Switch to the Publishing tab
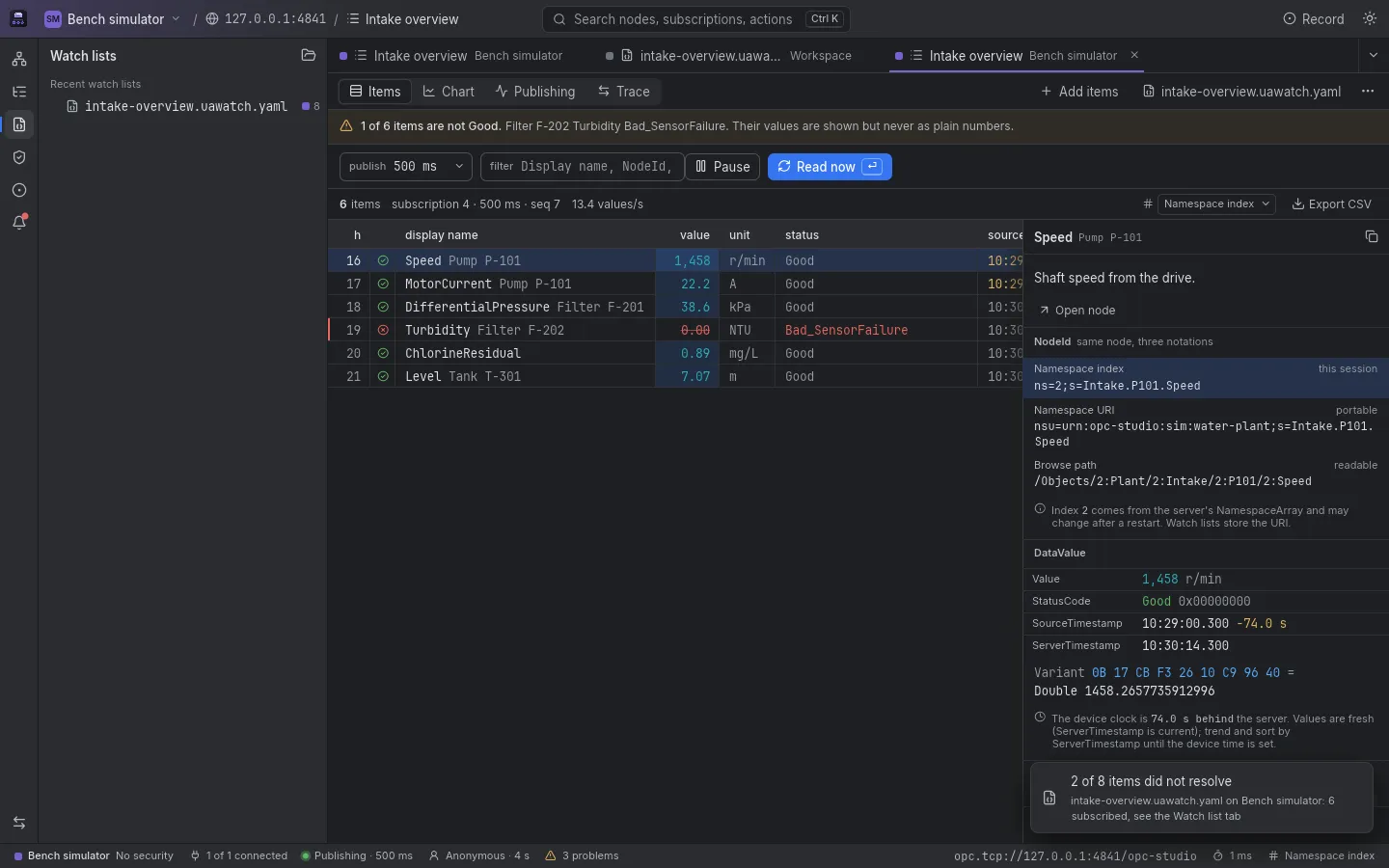 tap(535, 92)
